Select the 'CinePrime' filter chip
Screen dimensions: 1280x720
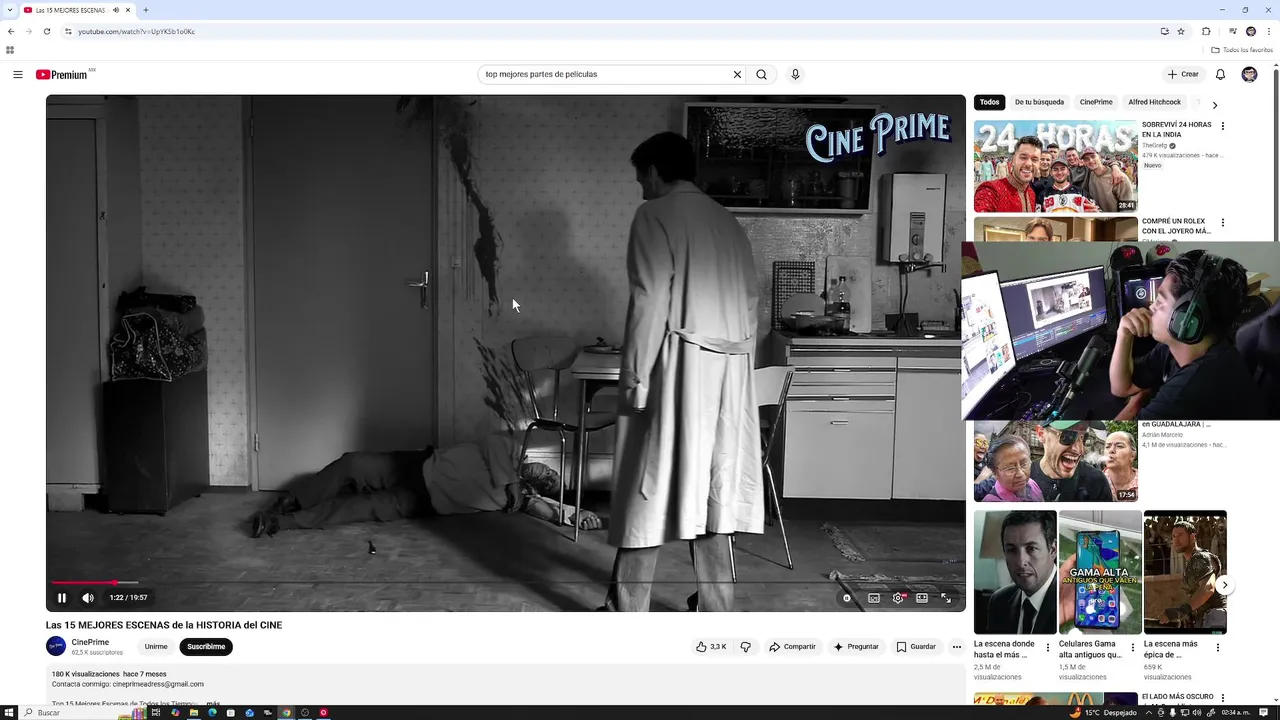[x=1096, y=102]
